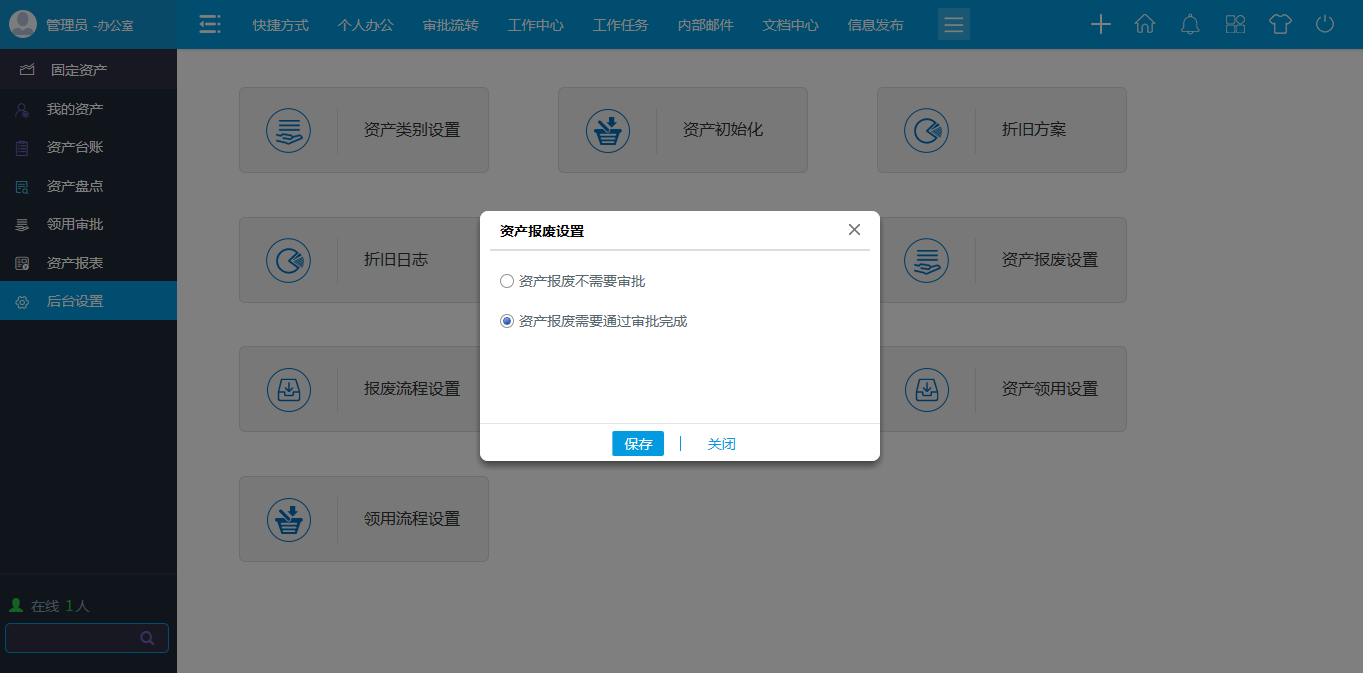Open the home icon in top bar

[x=1145, y=24]
